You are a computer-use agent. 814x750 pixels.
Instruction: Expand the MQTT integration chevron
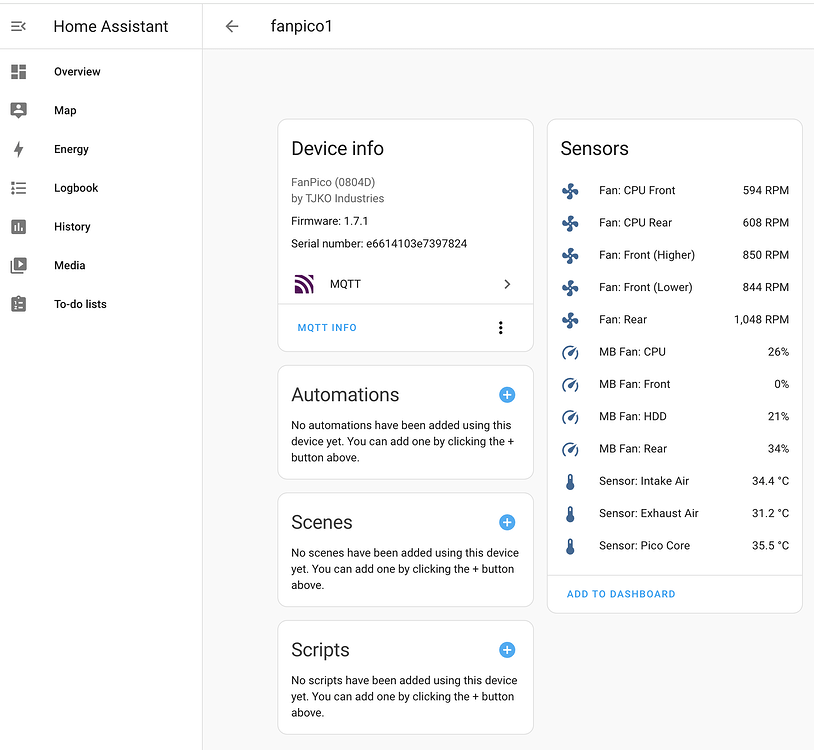tap(507, 284)
